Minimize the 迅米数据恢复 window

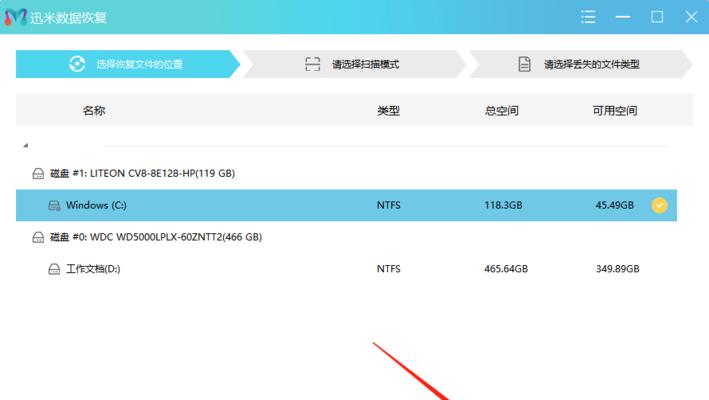[x=623, y=17]
